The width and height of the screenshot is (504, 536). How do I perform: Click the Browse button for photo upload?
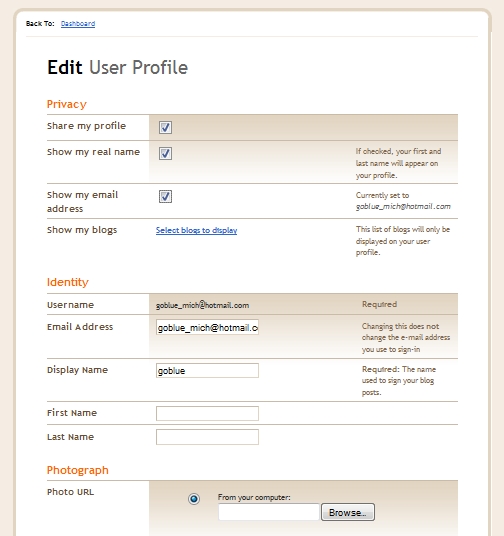(348, 512)
